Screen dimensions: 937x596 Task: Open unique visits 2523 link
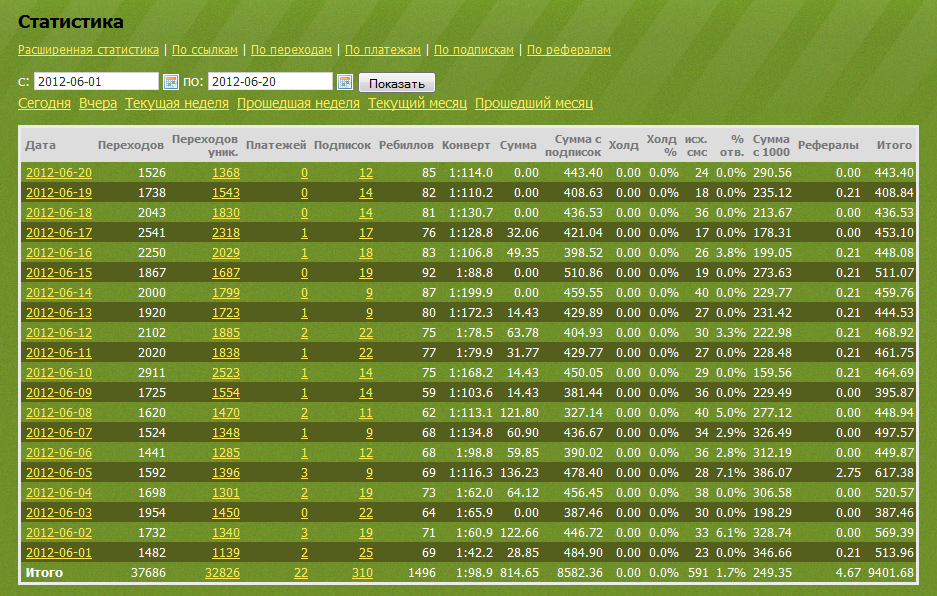pyautogui.click(x=226, y=373)
